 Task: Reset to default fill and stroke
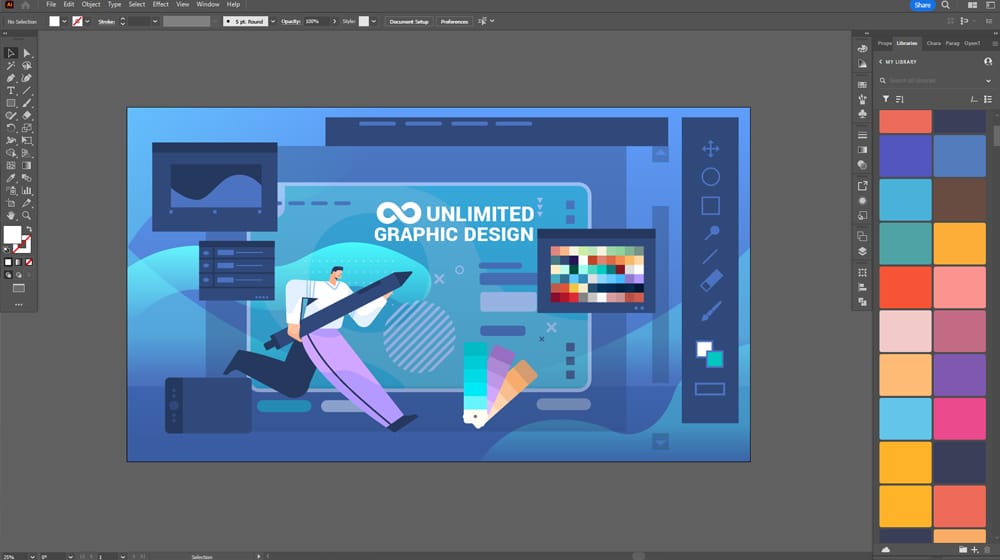click(7, 249)
